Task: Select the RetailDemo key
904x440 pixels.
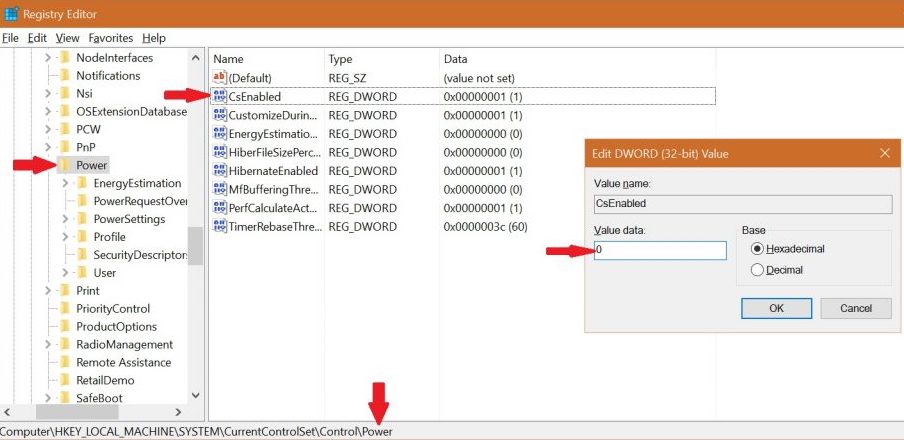Action: [105, 380]
